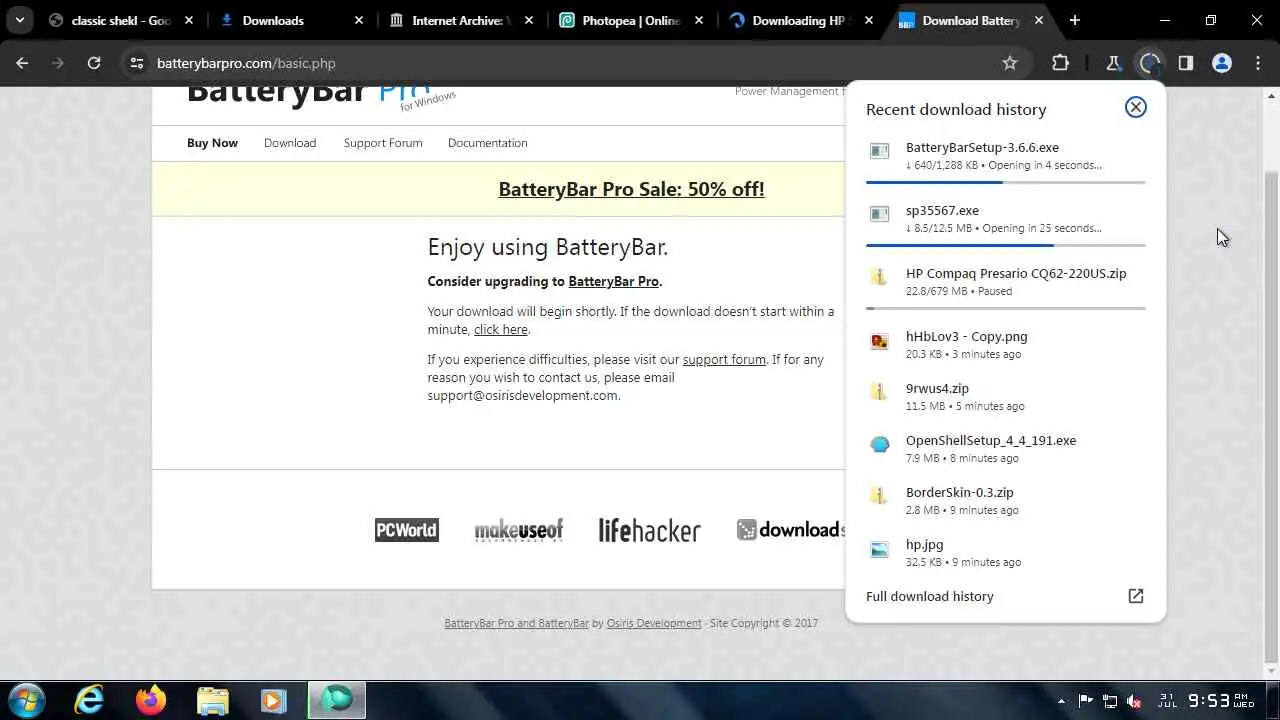
Task: Click the muted volume tray icon
Action: [x=1134, y=701]
